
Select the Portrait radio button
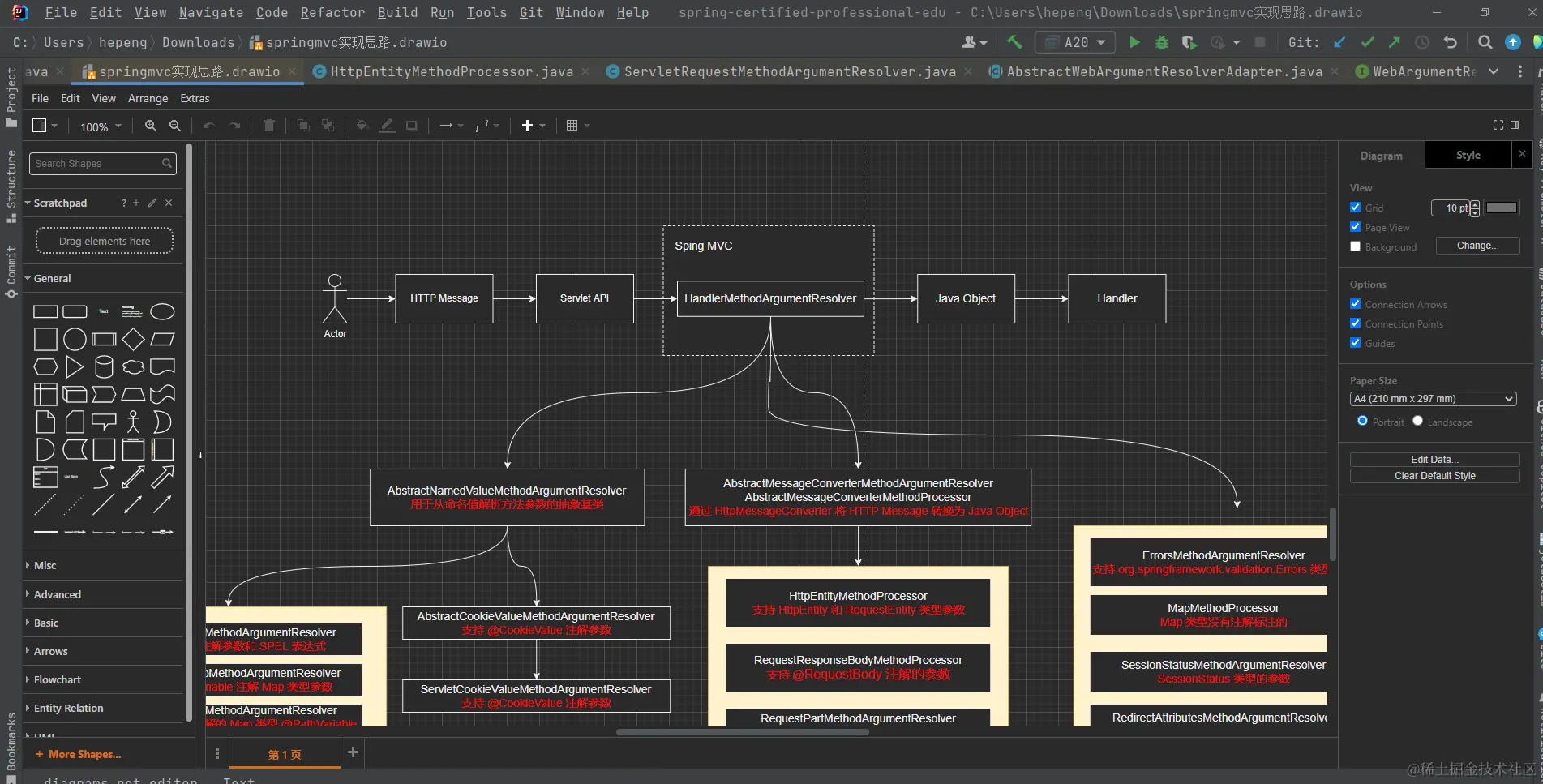click(1362, 421)
